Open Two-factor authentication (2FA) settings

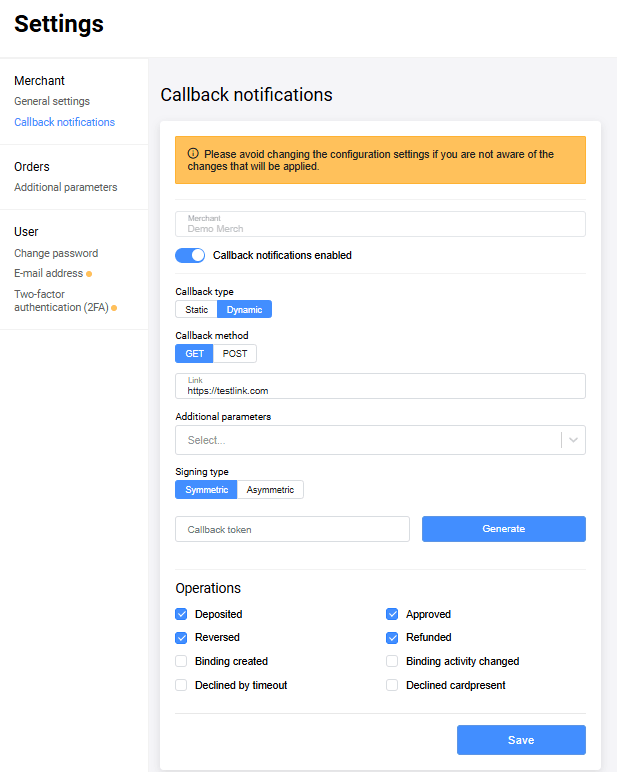pyautogui.click(x=60, y=300)
